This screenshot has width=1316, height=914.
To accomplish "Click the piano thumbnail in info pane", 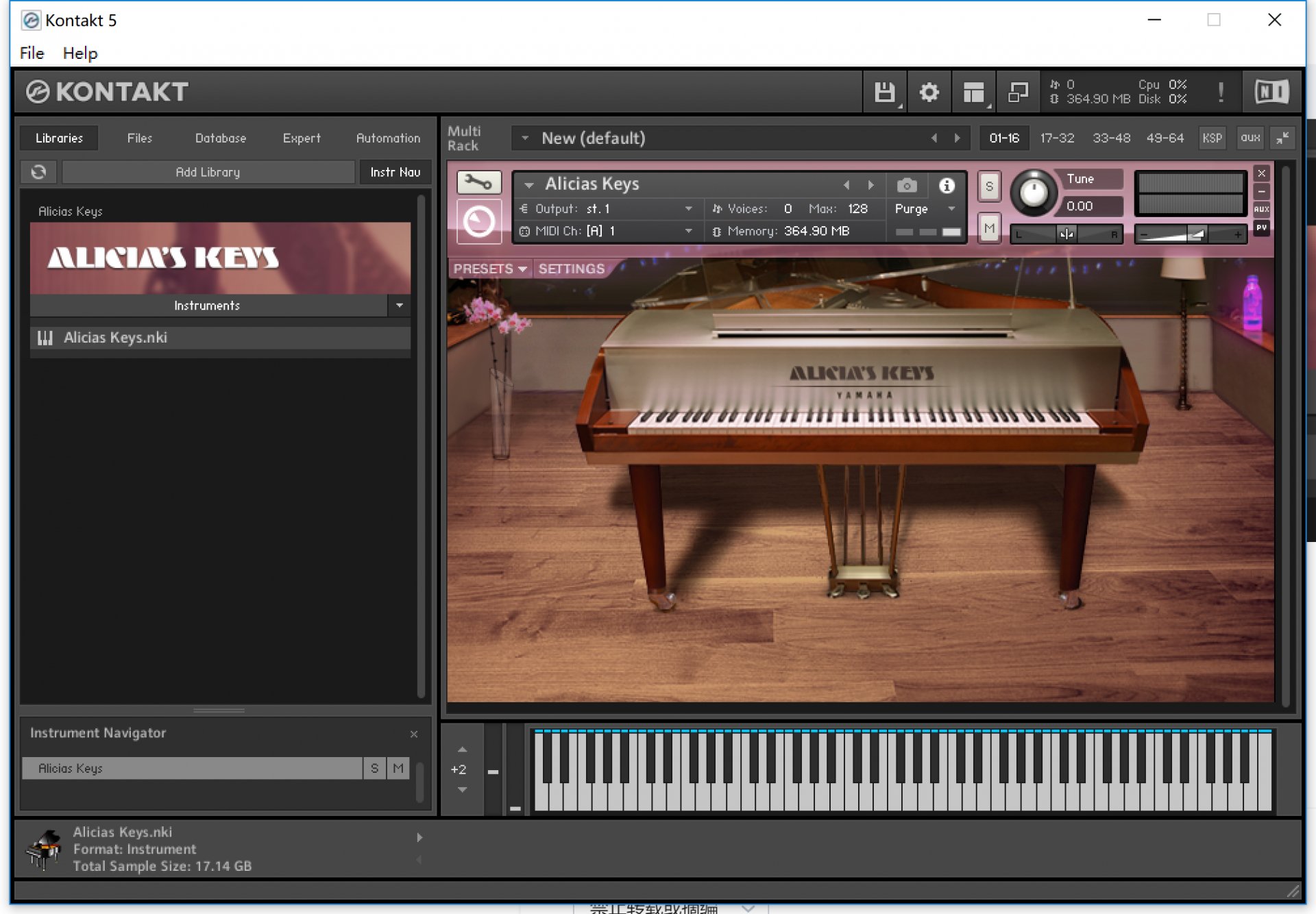I will tap(44, 849).
